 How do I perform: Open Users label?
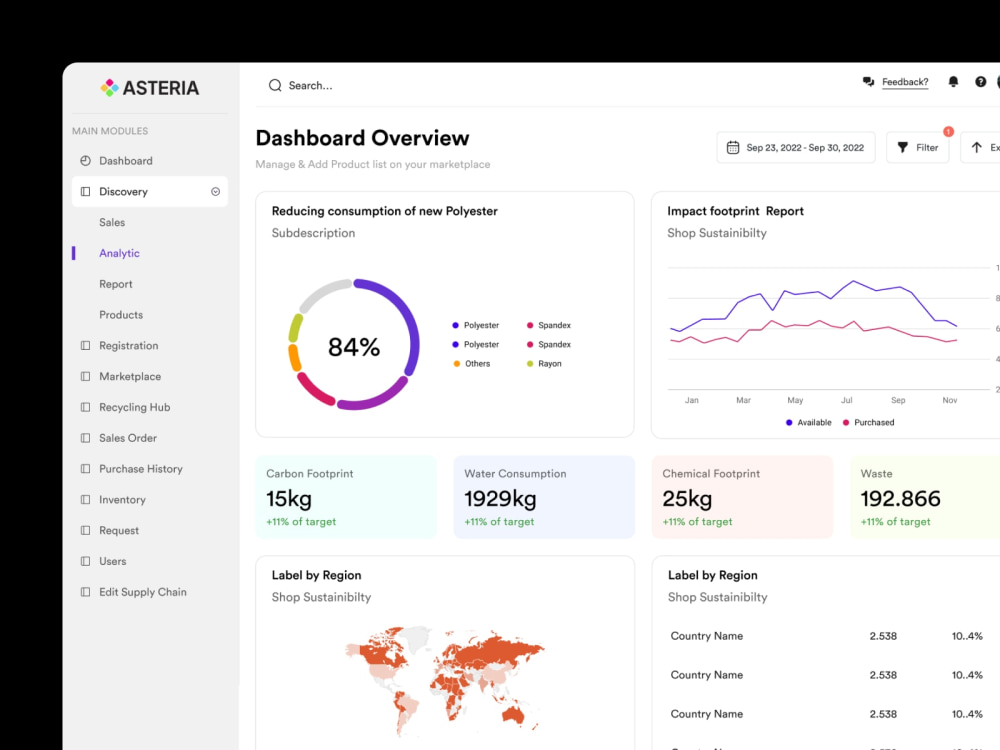[112, 561]
